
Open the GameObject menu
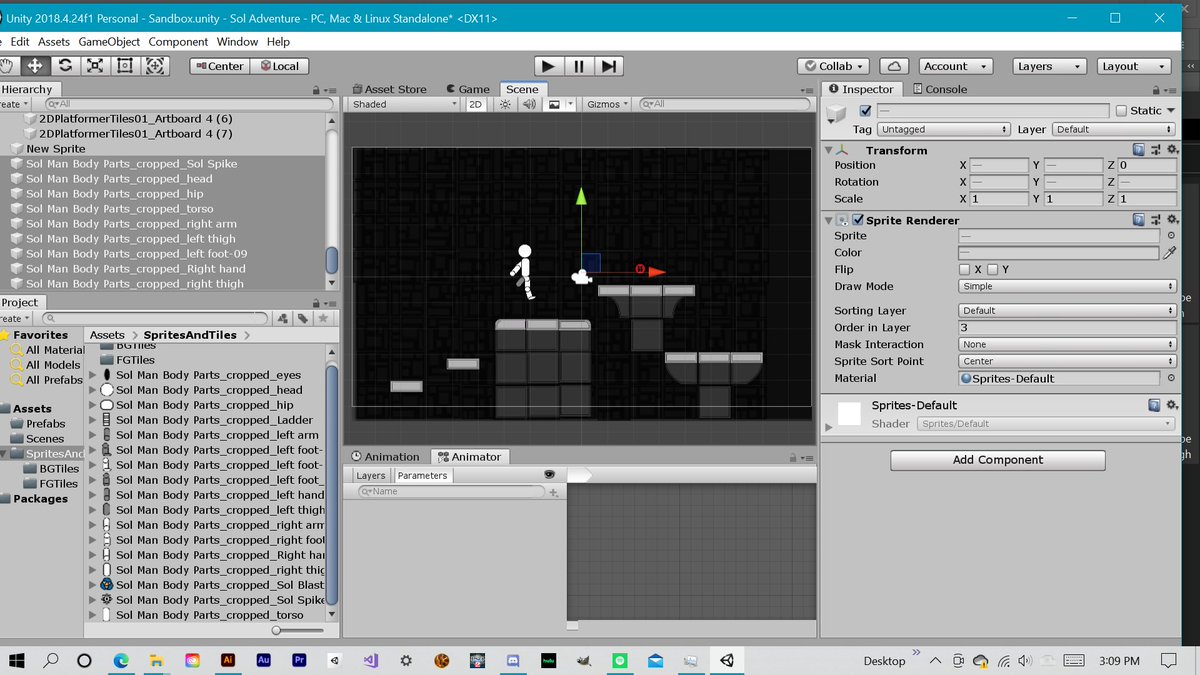[x=110, y=42]
